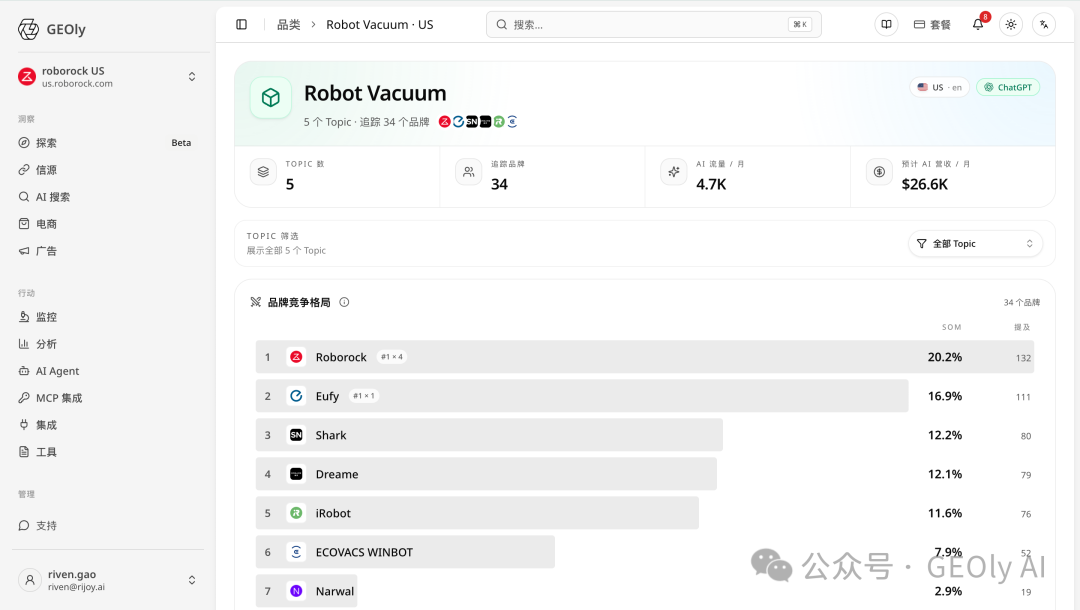
Task: Click the ECOVACS WINBOT brand logo
Action: pos(296,552)
